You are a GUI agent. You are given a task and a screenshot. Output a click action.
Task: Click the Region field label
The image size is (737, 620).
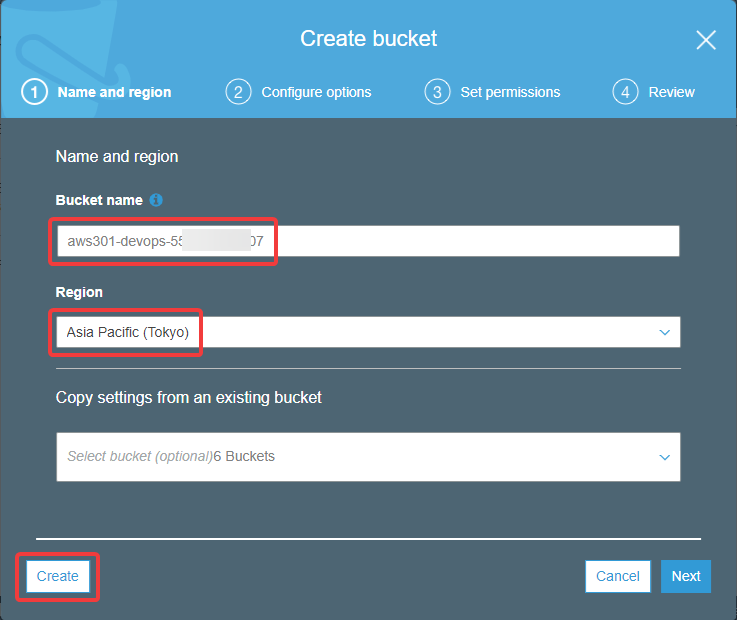(x=79, y=292)
